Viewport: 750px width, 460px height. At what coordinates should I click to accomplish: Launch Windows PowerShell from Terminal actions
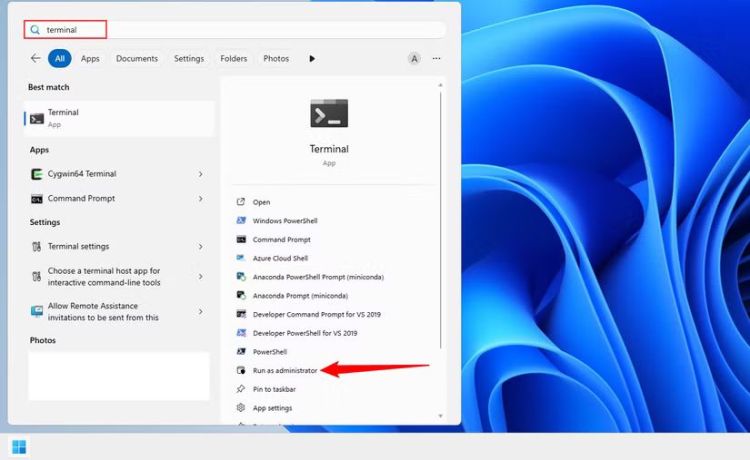285,221
